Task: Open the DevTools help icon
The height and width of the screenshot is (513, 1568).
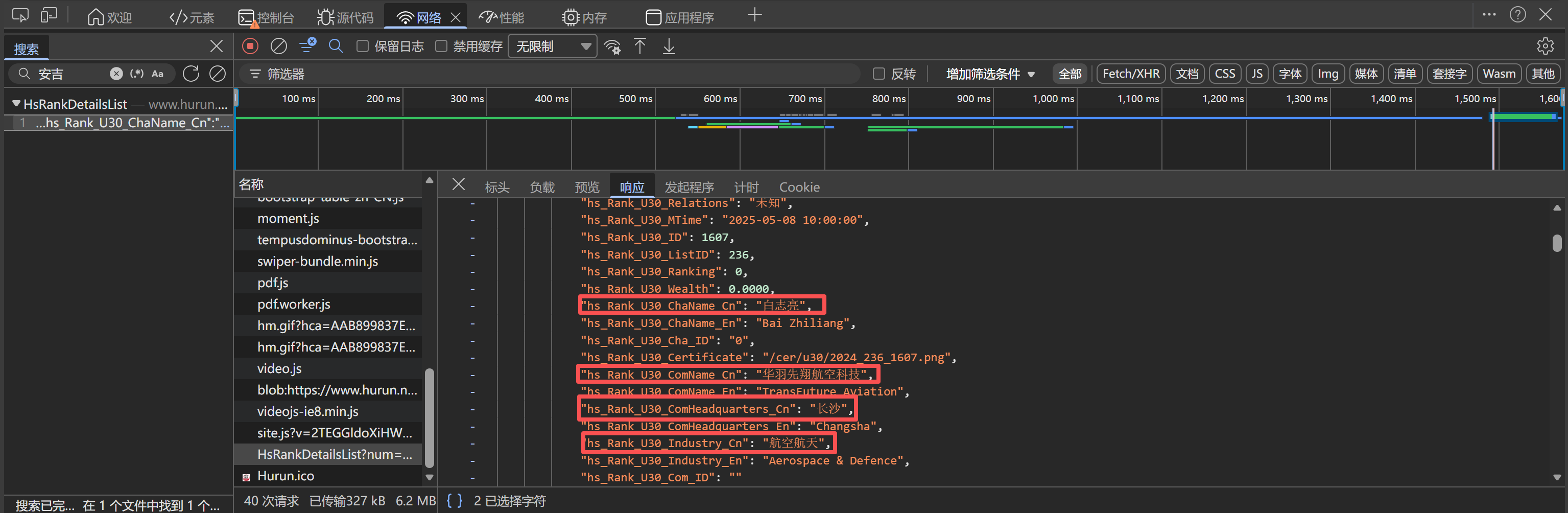Action: point(1517,15)
